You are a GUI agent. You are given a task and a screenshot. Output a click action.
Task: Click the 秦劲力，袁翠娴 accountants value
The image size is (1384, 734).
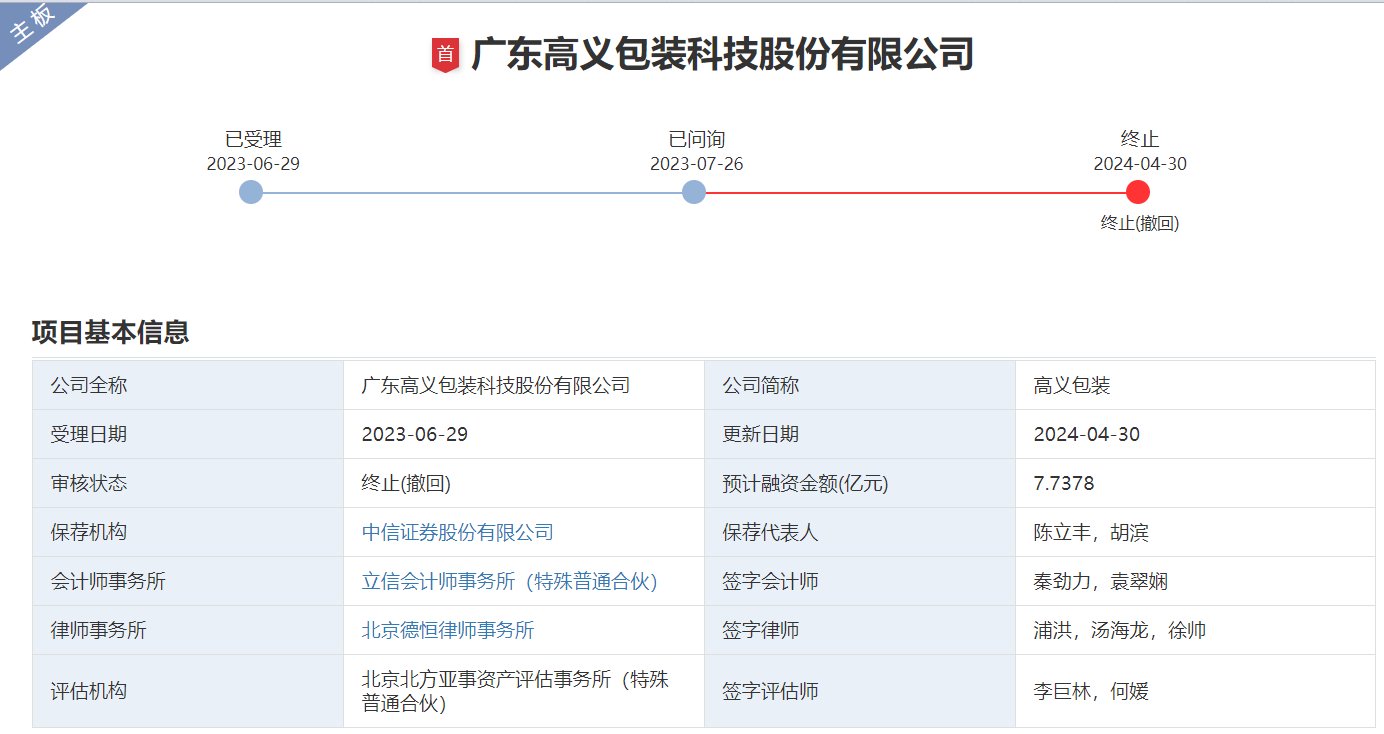[x=1101, y=582]
